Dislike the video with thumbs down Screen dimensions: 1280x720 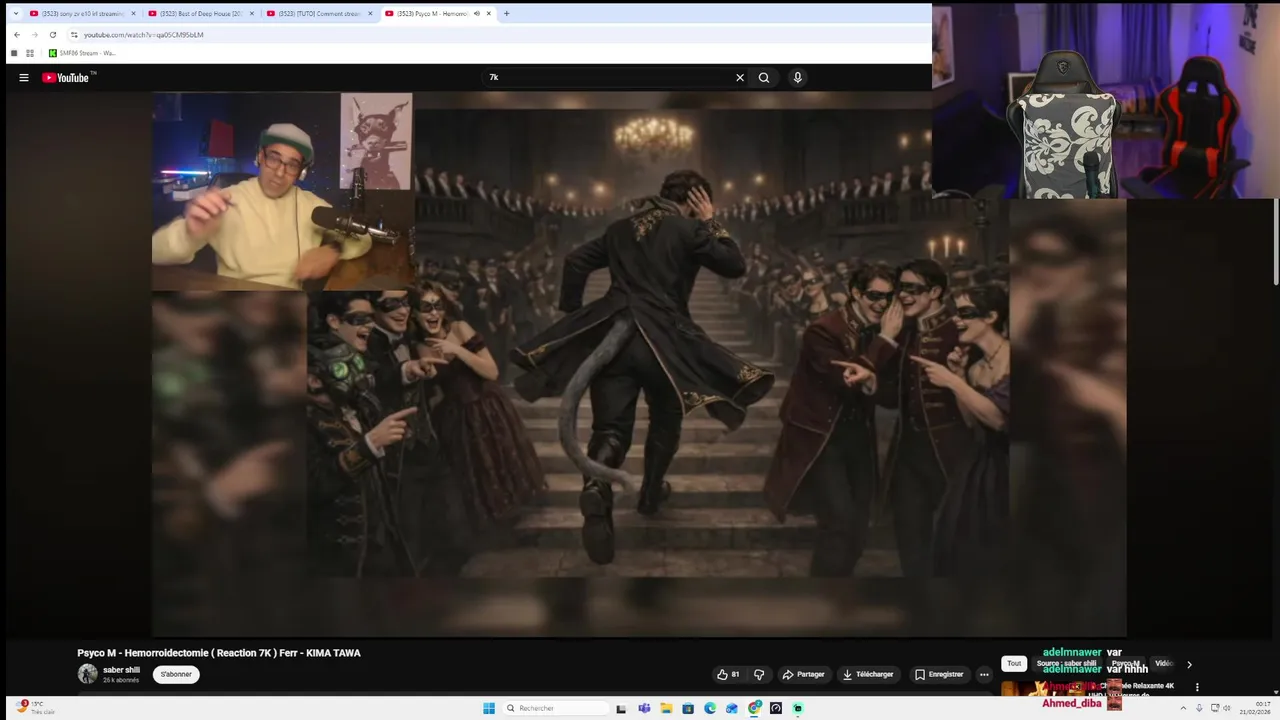click(x=759, y=674)
